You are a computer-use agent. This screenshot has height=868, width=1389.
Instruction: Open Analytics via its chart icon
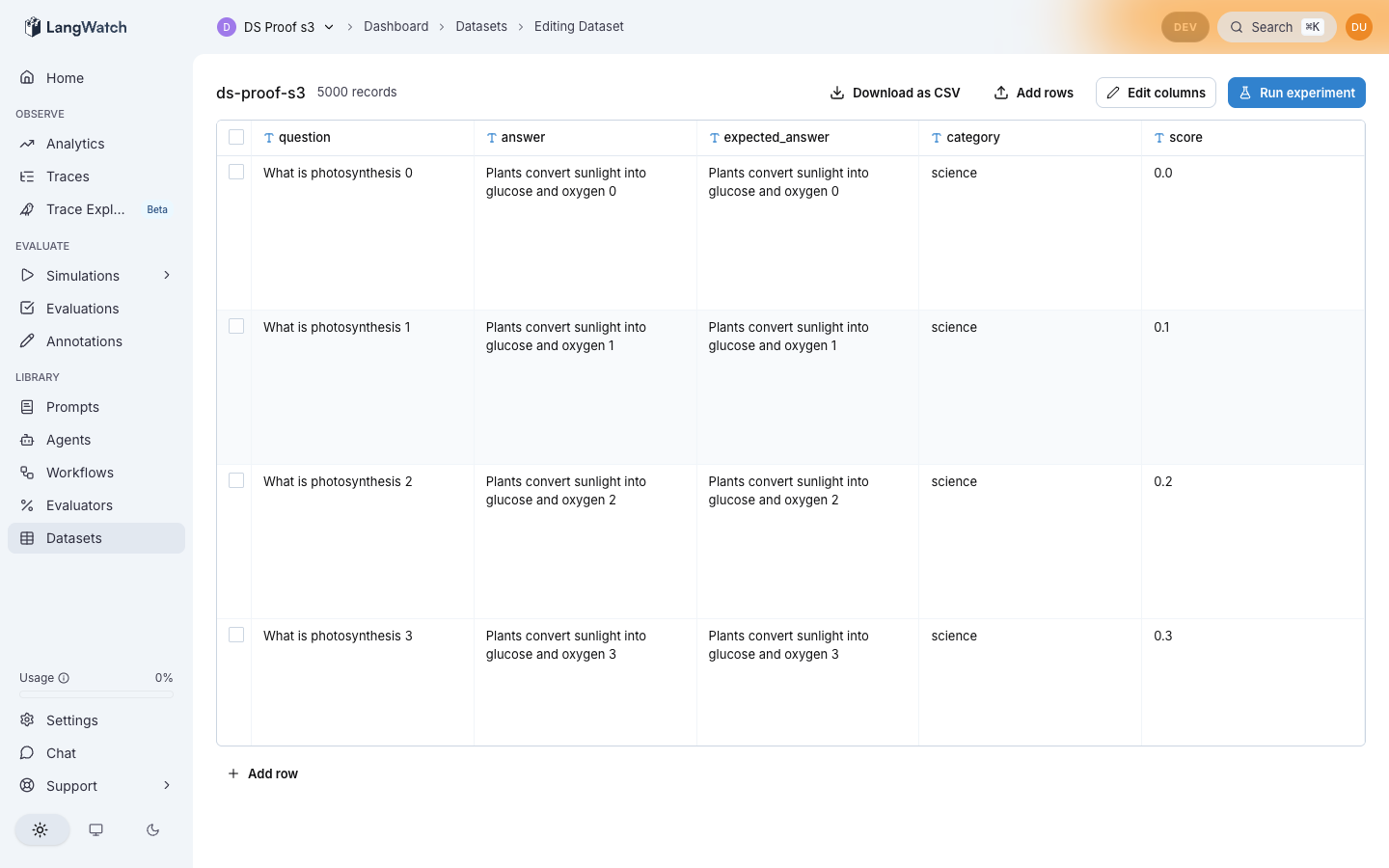(x=27, y=144)
